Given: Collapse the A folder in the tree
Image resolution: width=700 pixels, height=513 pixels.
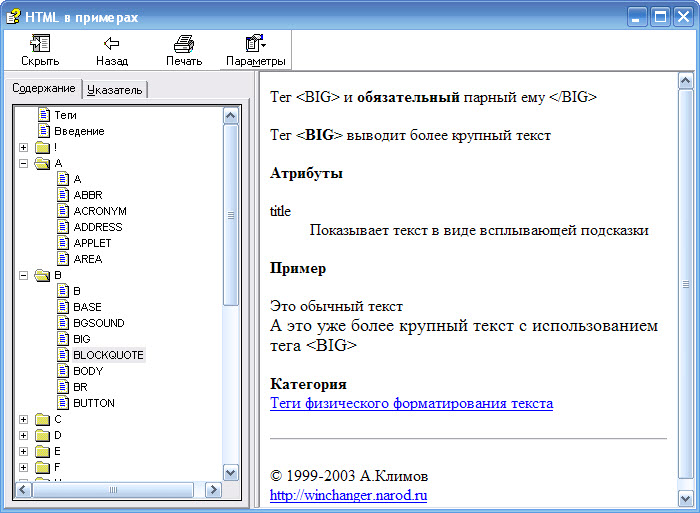Looking at the screenshot, I should tap(23, 163).
